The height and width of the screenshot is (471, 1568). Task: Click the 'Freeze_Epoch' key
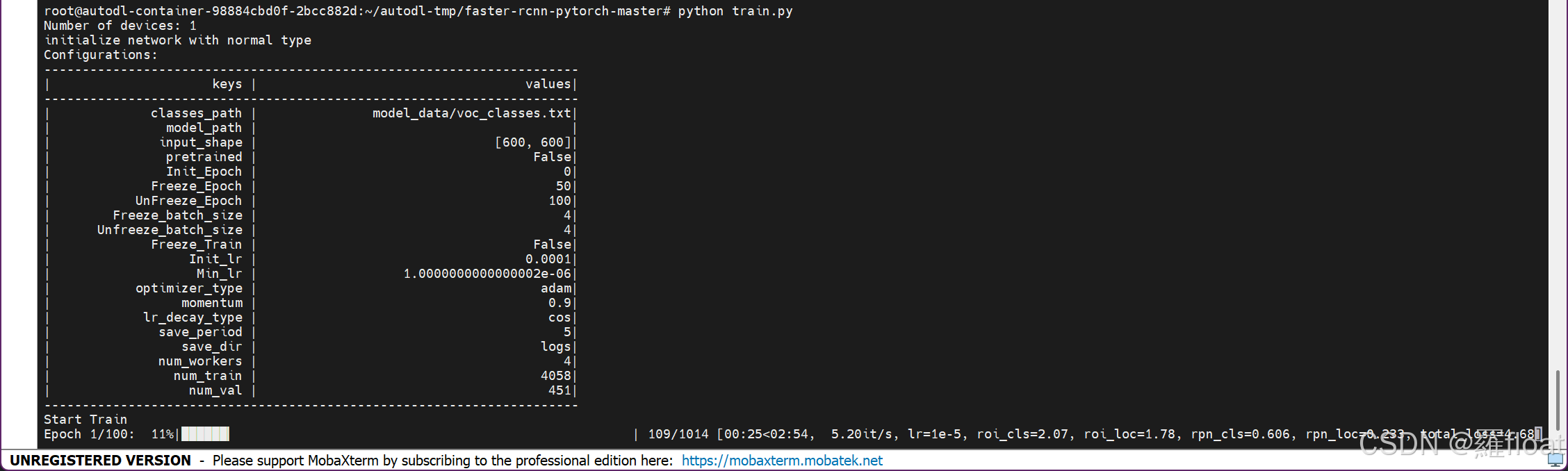(197, 186)
